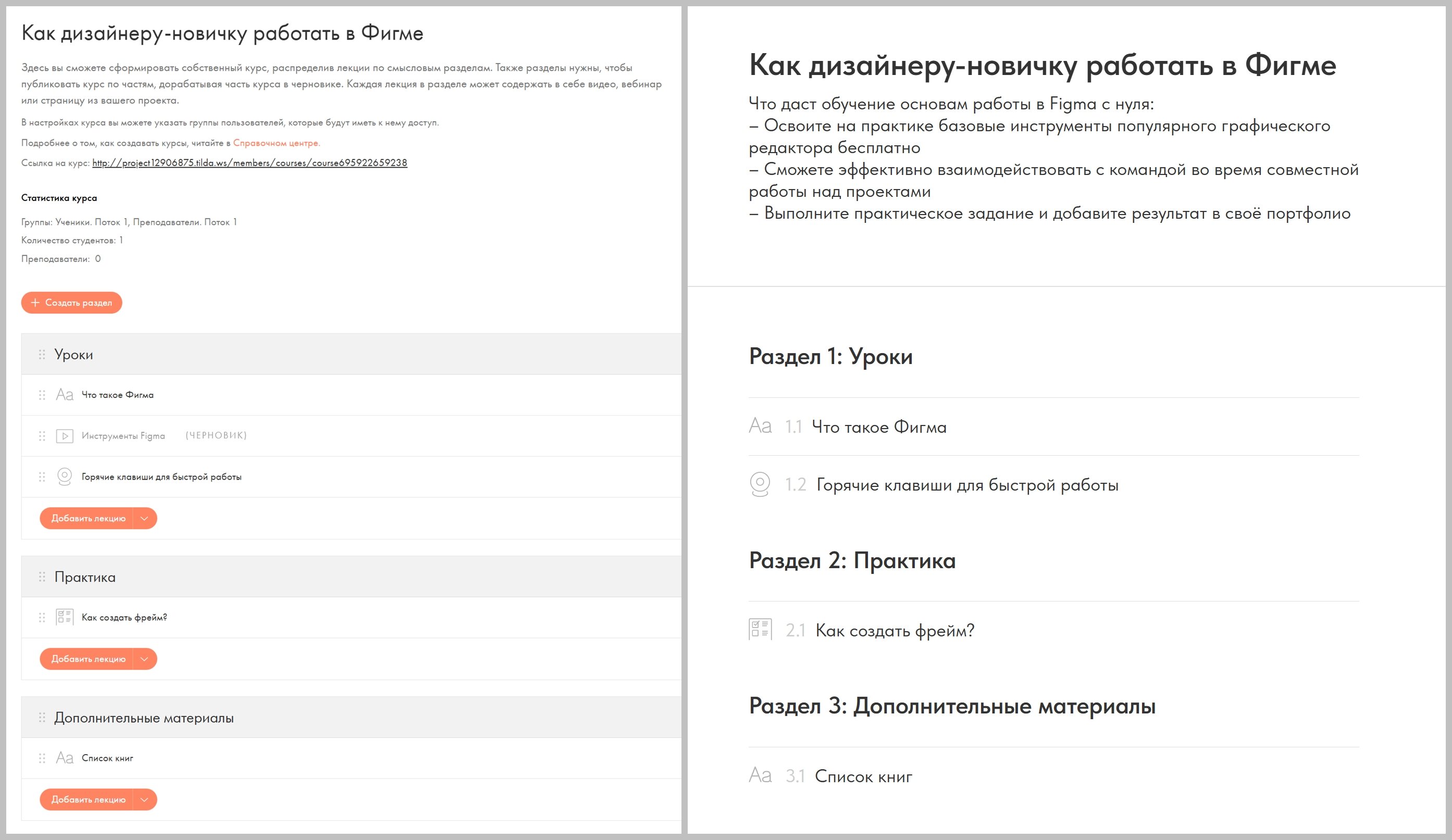Expand Добавить лекцию dropdown arrow in Уроки section
This screenshot has height=840, width=1452.
coord(145,519)
